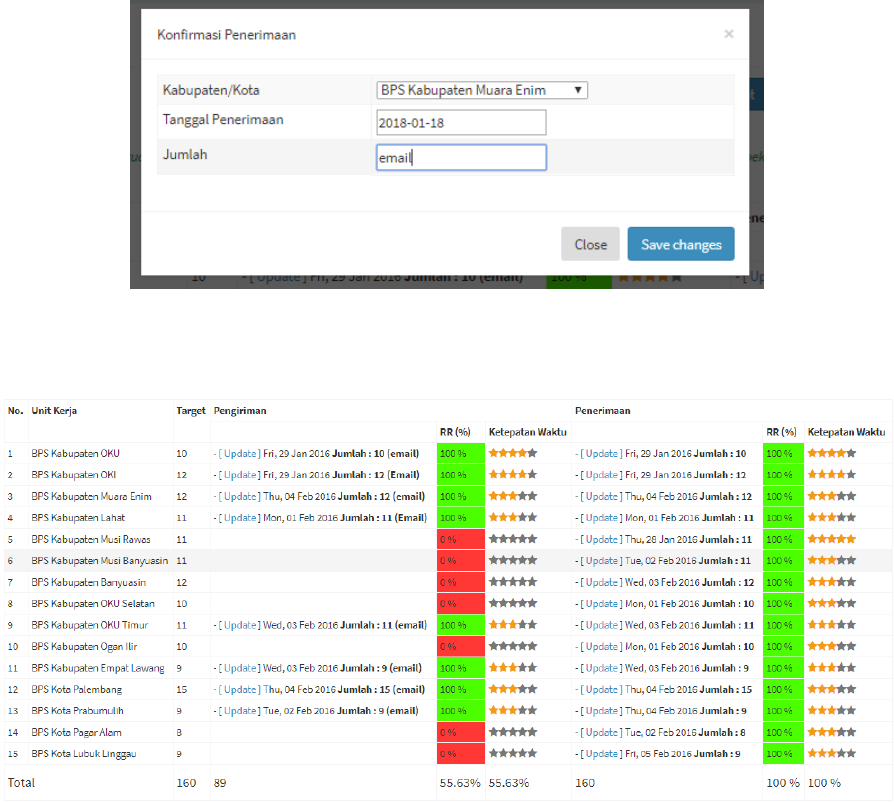Click green Penerimaan RR cell for BPS Kota Pagar Alam

pos(783,732)
